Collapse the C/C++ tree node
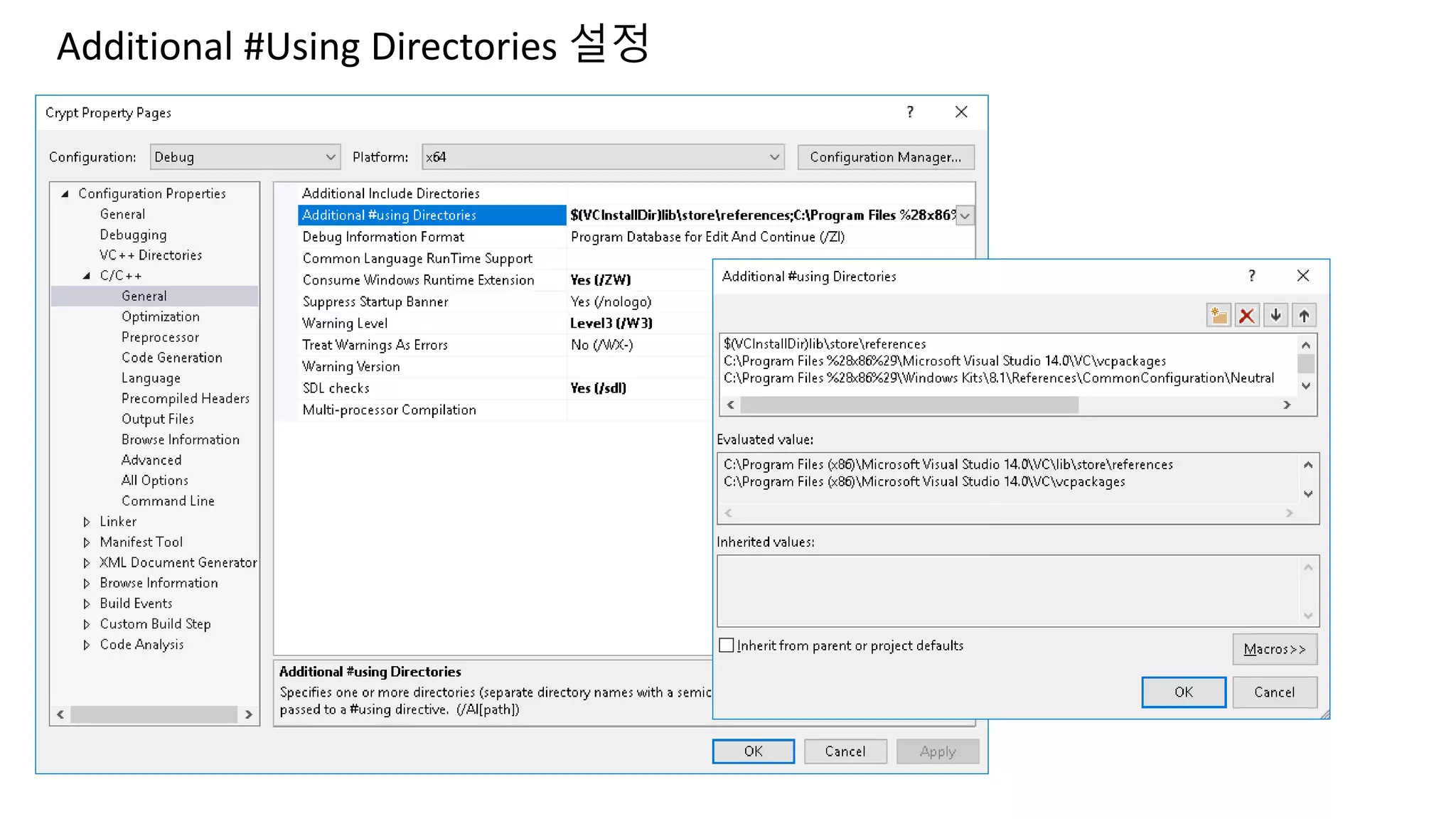1456x819 pixels. (x=87, y=276)
